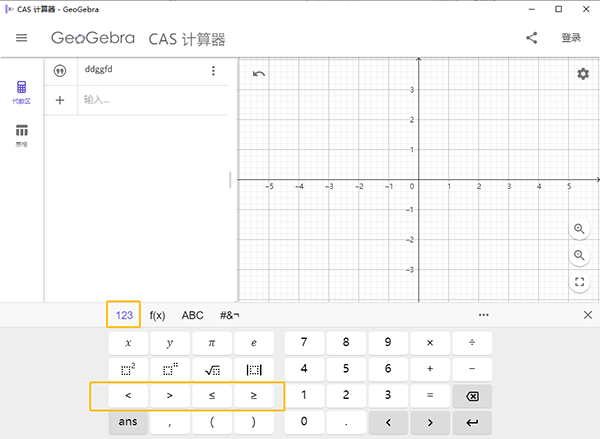Tap the enter return key
The height and width of the screenshot is (439, 600).
coord(472,422)
